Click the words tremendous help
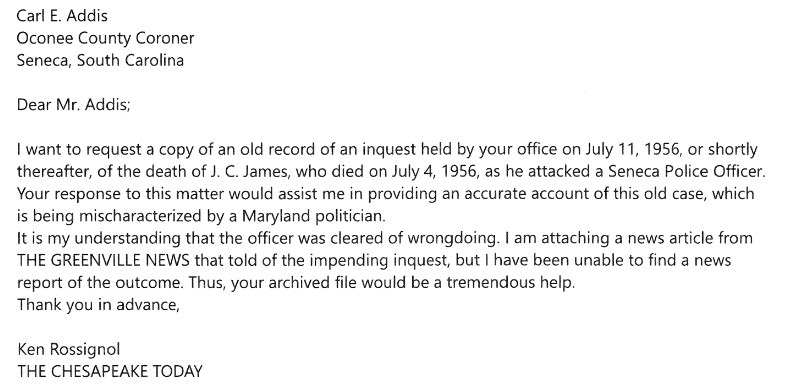The width and height of the screenshot is (787, 386). coord(510,283)
